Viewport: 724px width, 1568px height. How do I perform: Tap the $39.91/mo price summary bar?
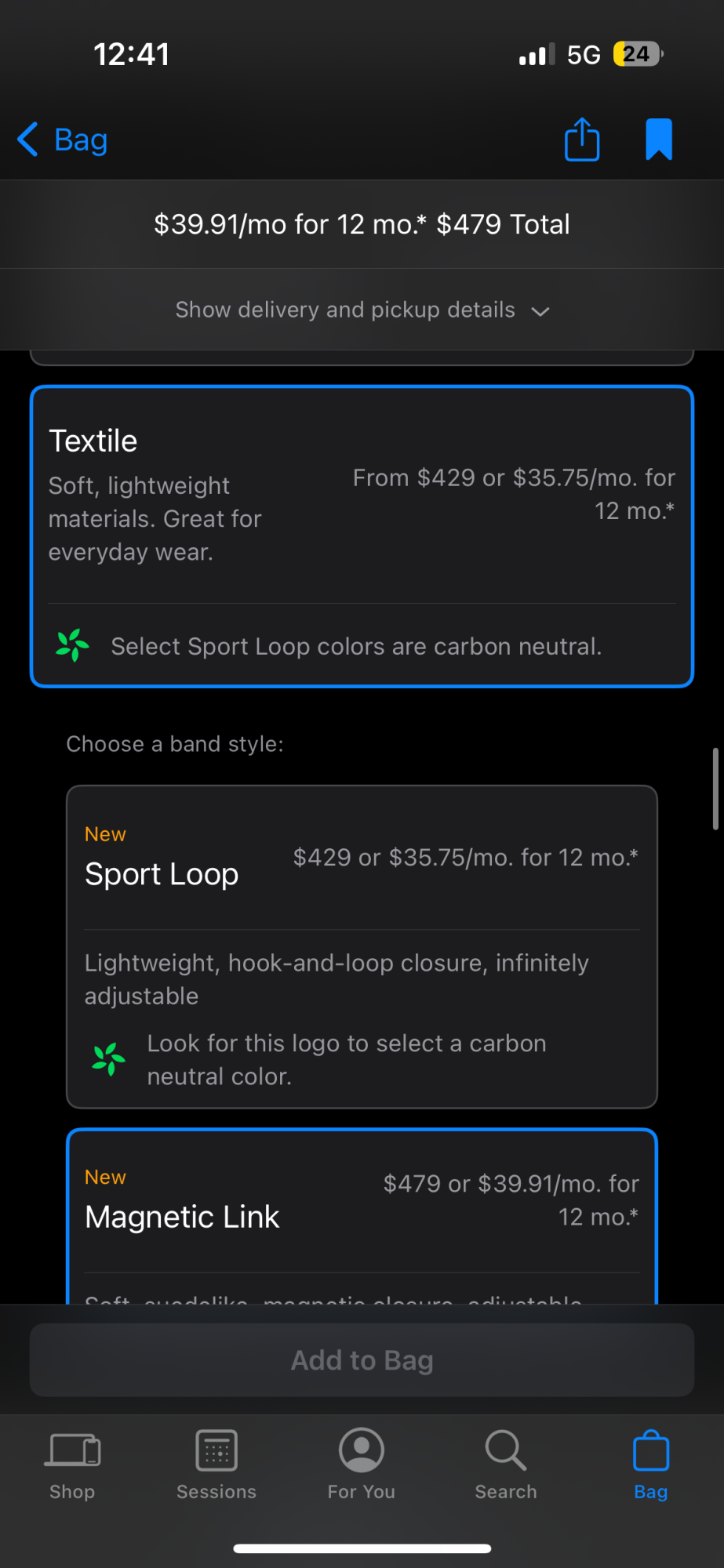362,224
